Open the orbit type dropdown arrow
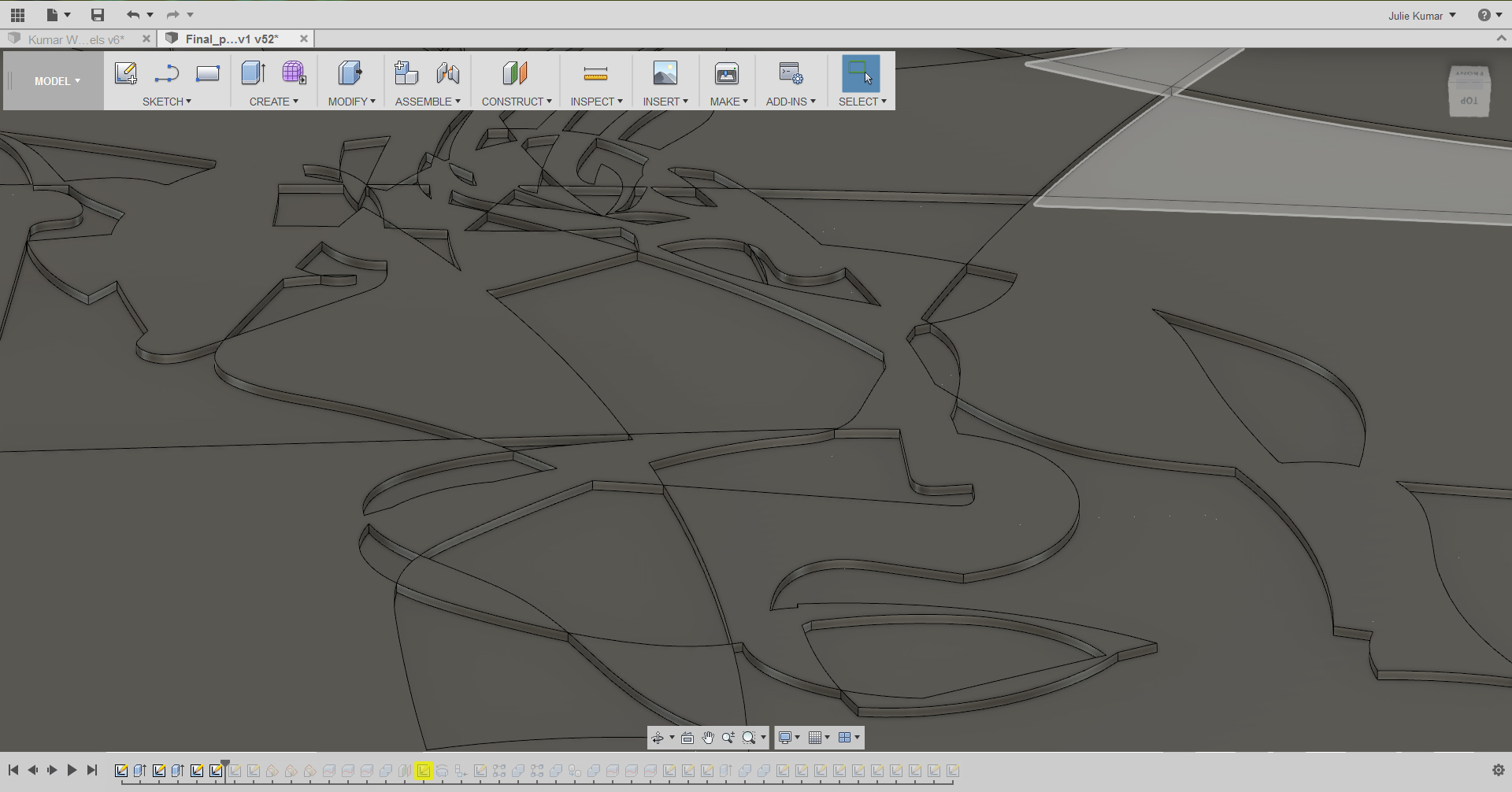Image resolution: width=1512 pixels, height=792 pixels. [672, 738]
